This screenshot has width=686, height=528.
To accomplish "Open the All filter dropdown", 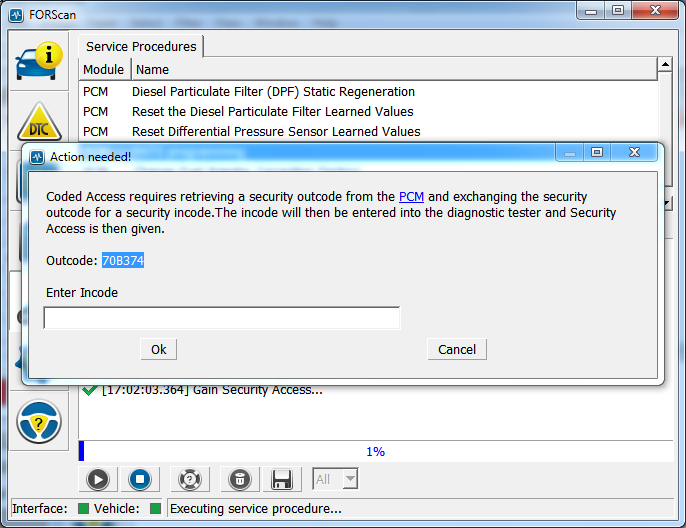I will pos(335,479).
